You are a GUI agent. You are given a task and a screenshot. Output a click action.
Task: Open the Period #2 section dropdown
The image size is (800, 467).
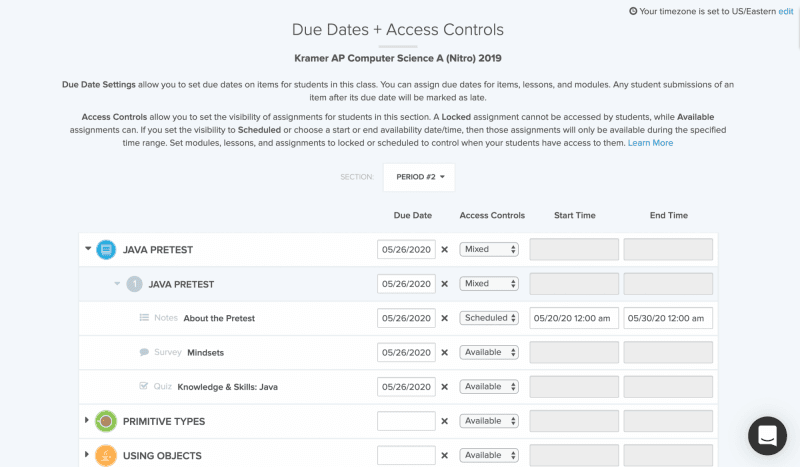click(x=419, y=178)
